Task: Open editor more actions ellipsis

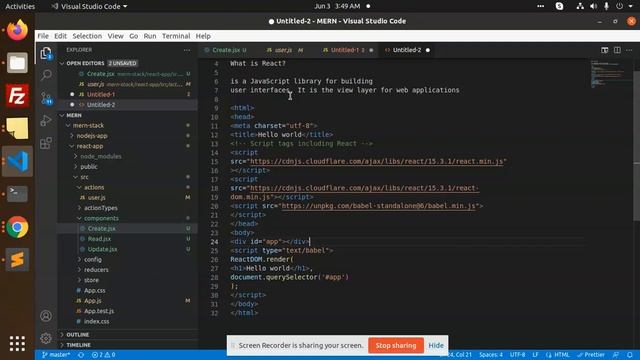Action: point(629,50)
